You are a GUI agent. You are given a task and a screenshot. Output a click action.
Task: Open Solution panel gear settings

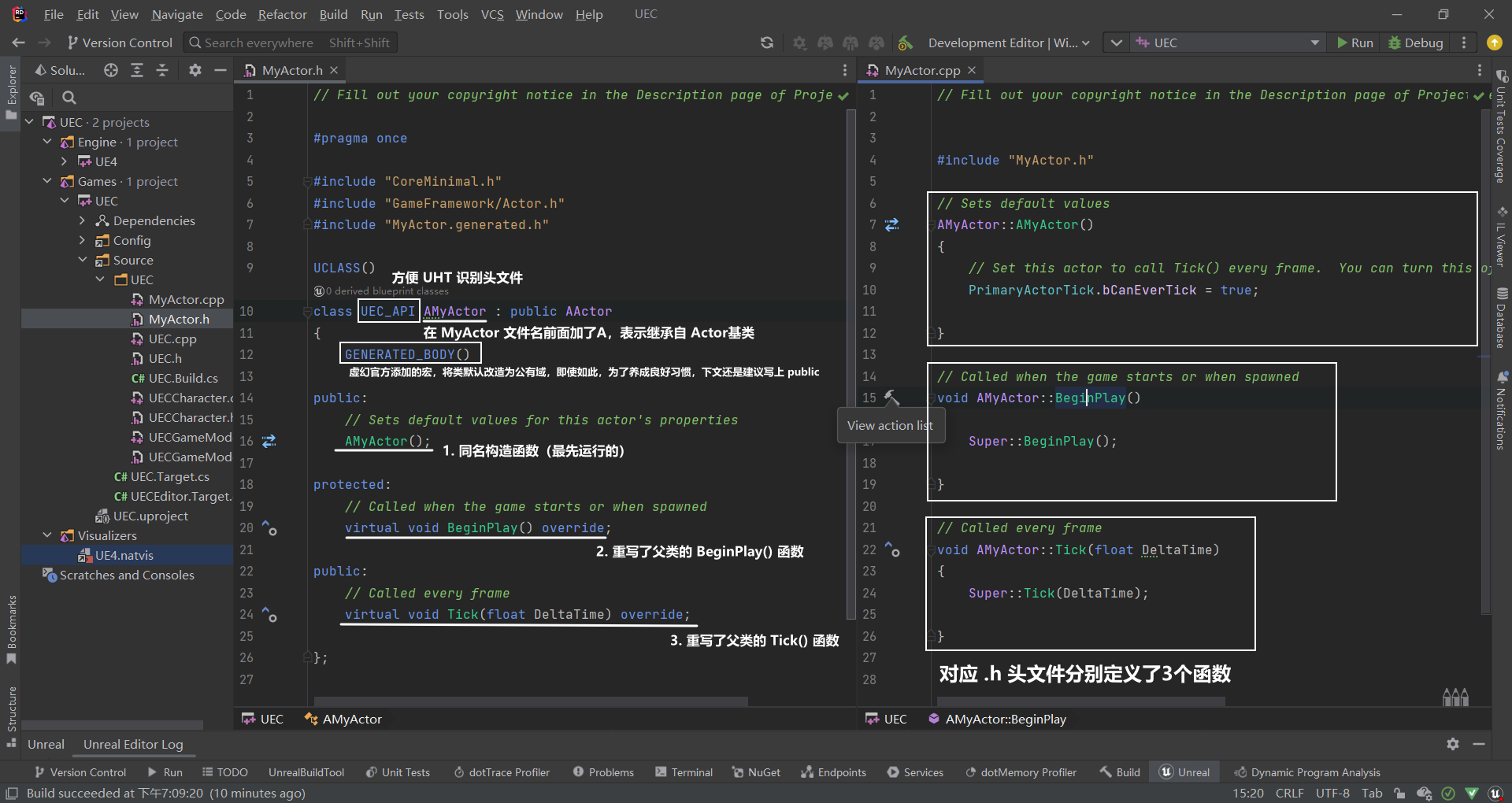click(x=195, y=70)
